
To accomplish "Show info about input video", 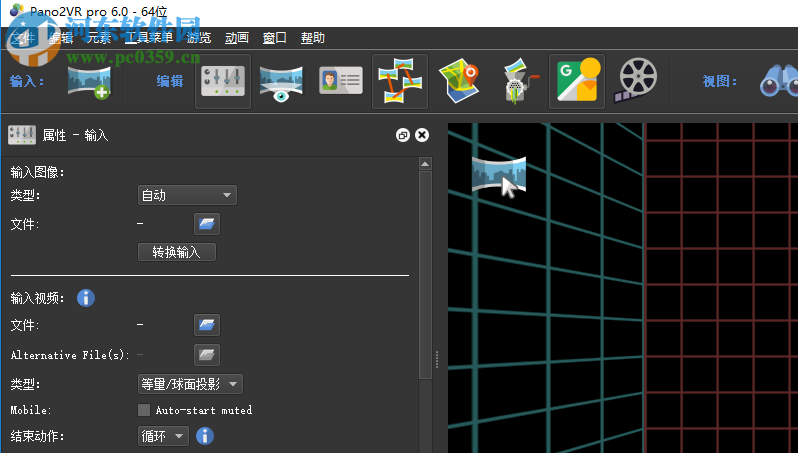I will point(86,298).
